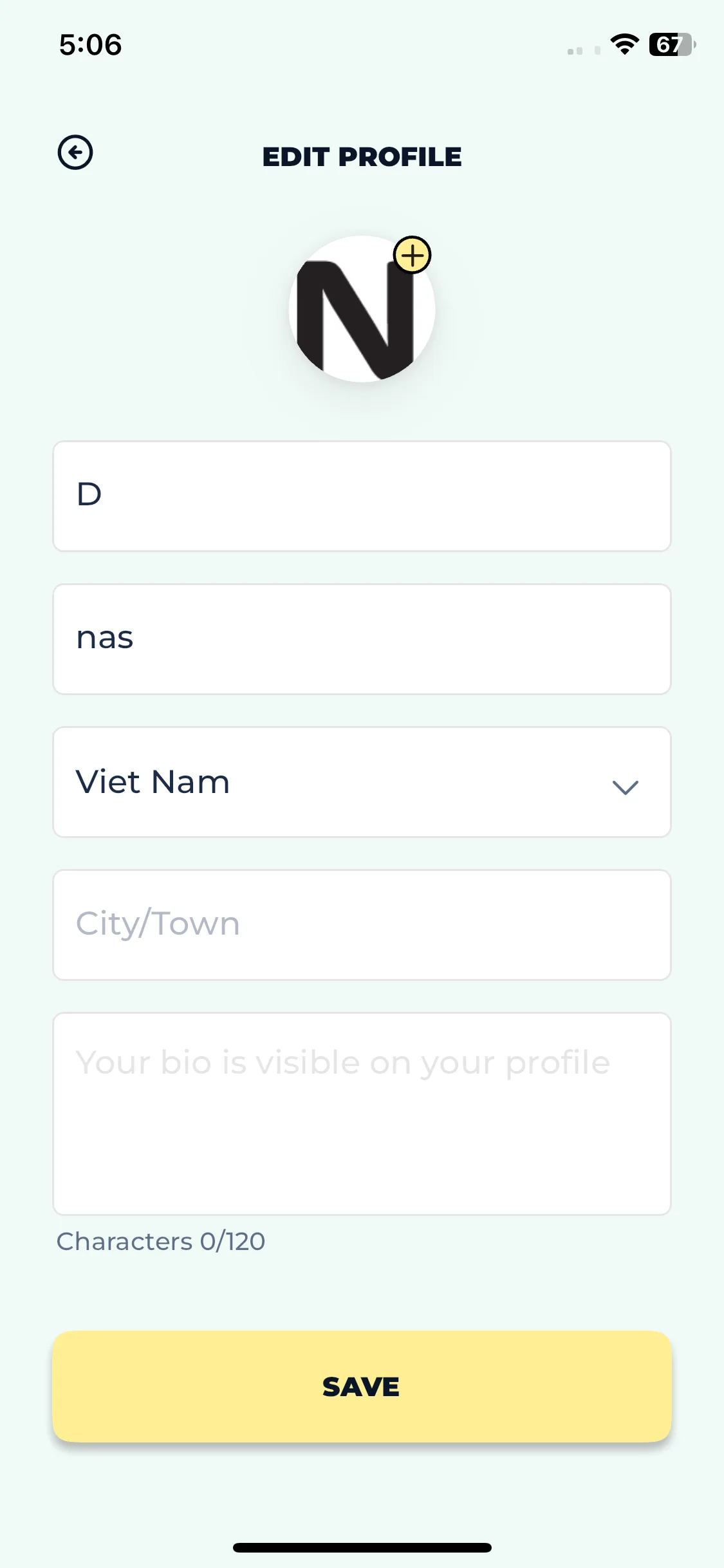Screen dimensions: 724x1568
Task: Tap the Wi-Fi status icon
Action: point(624,44)
